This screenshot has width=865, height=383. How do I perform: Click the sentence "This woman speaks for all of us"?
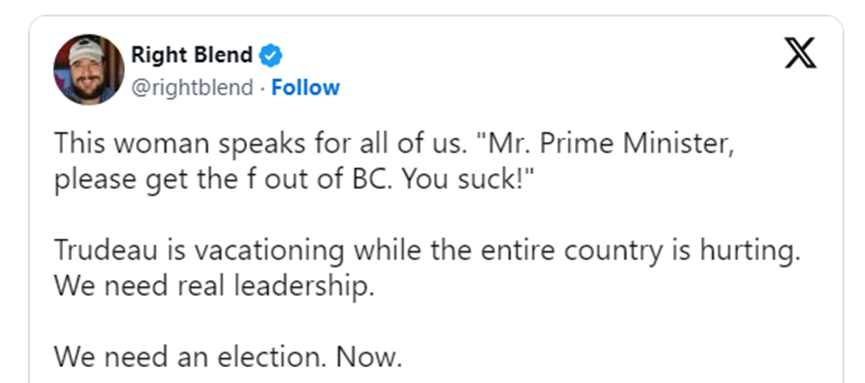[258, 144]
